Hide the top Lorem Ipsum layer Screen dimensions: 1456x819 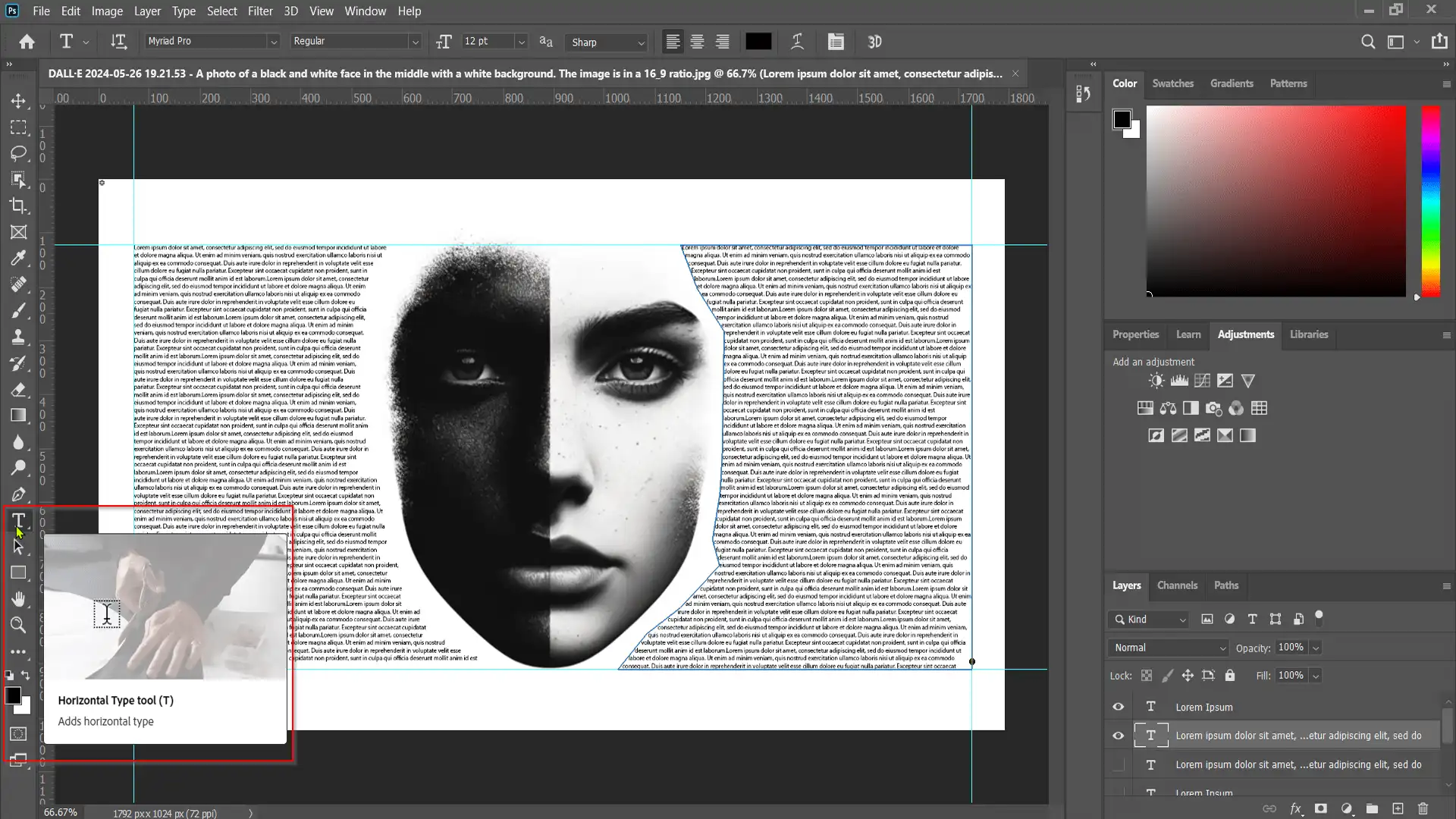(1118, 707)
